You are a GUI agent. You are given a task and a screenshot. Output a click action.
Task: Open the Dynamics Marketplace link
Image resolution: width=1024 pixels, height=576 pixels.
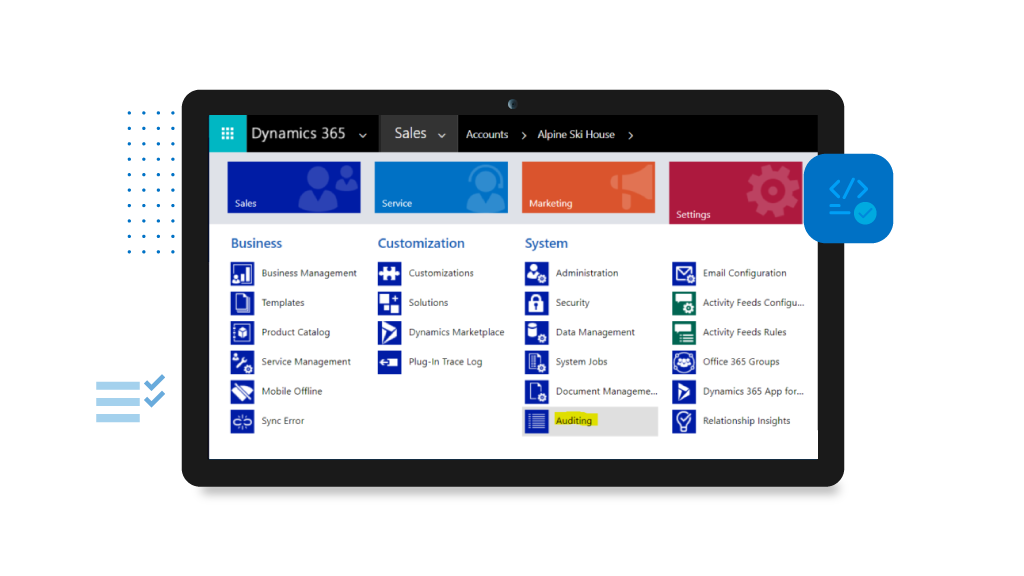click(x=456, y=332)
